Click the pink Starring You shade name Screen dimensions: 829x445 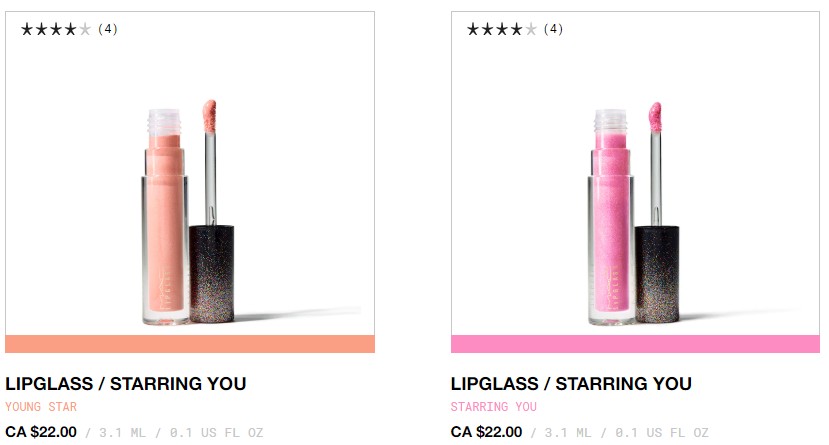pyautogui.click(x=493, y=407)
